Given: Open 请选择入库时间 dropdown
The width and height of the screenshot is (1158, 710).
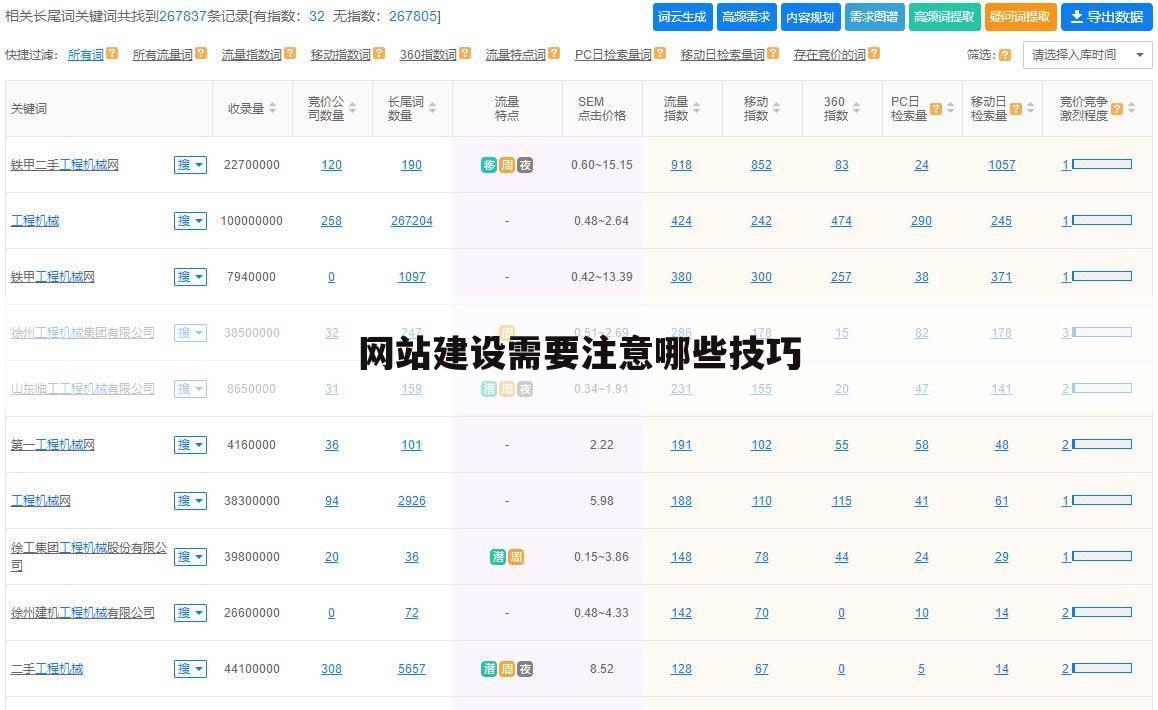Looking at the screenshot, I should [x=1087, y=55].
